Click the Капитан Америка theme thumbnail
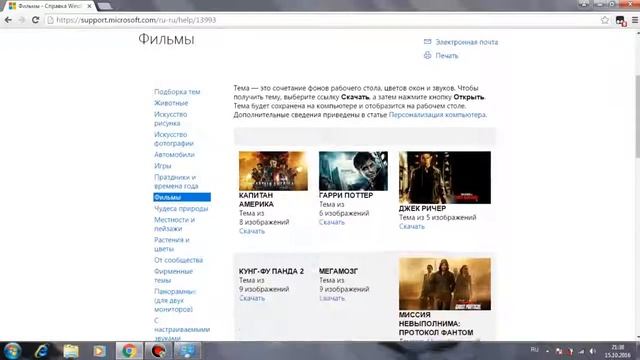 273,171
